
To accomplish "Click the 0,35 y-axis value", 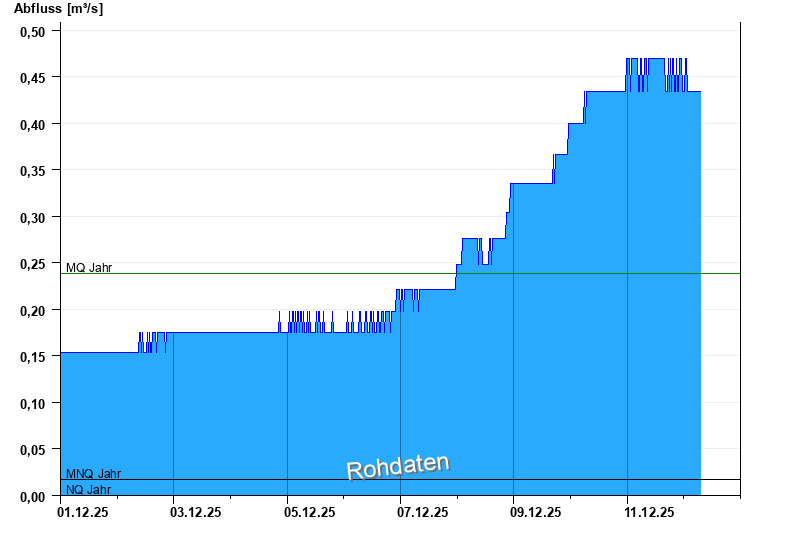I will [x=33, y=171].
